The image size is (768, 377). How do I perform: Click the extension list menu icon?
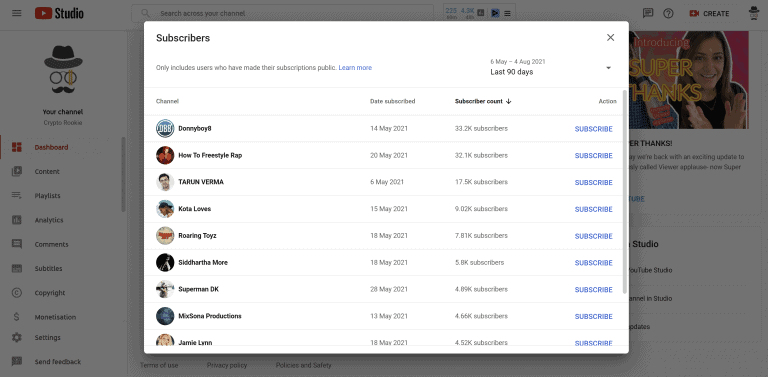point(507,13)
